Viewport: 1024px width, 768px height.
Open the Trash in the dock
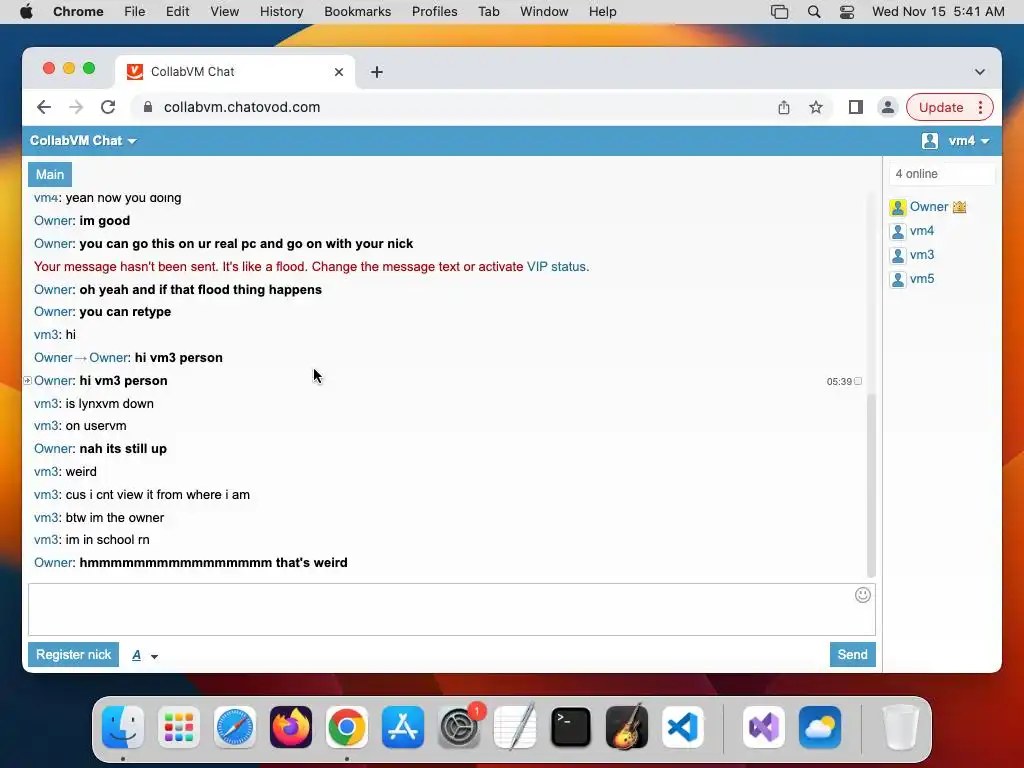click(901, 727)
